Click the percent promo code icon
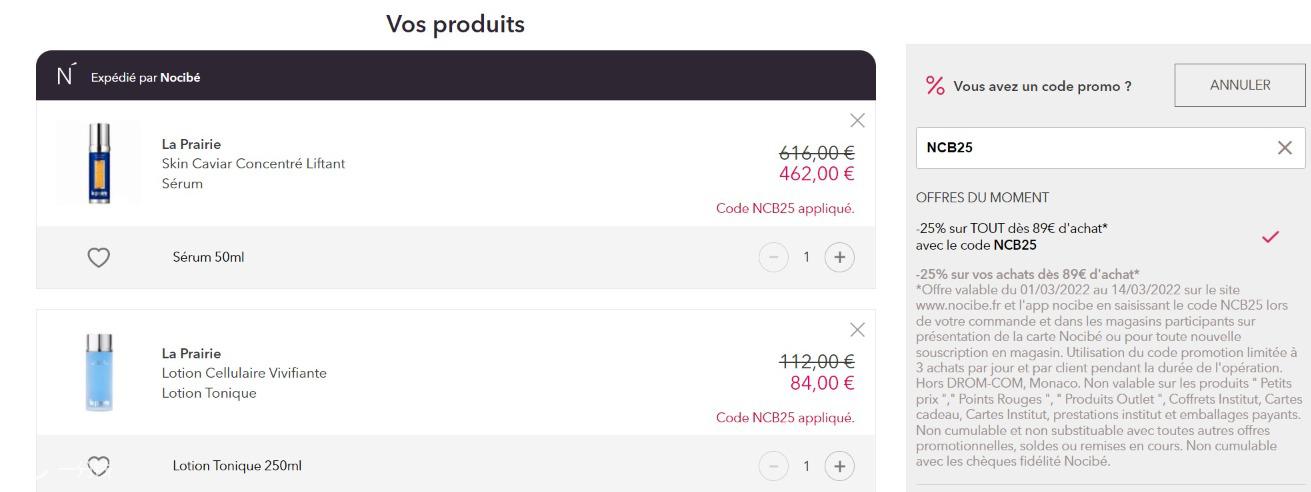The width and height of the screenshot is (1311, 492). pyautogui.click(x=935, y=86)
